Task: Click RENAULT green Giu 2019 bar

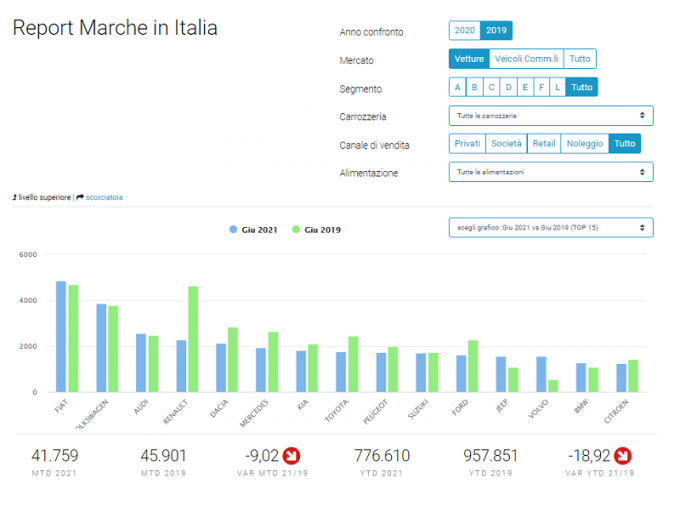Action: tap(193, 339)
